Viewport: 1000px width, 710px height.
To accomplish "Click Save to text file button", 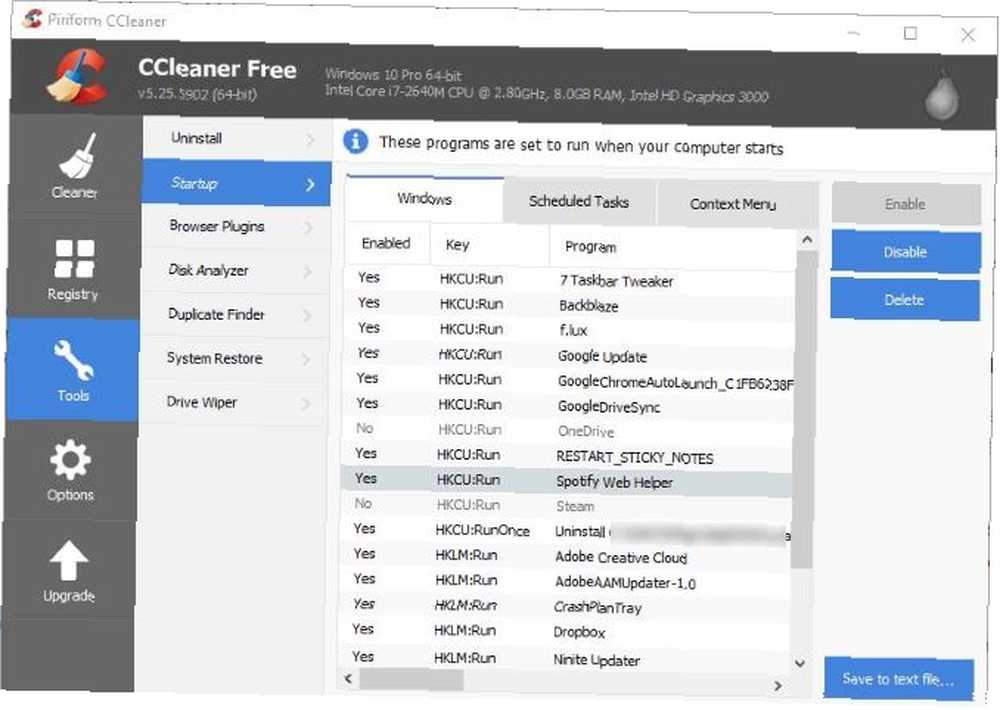I will (x=899, y=679).
